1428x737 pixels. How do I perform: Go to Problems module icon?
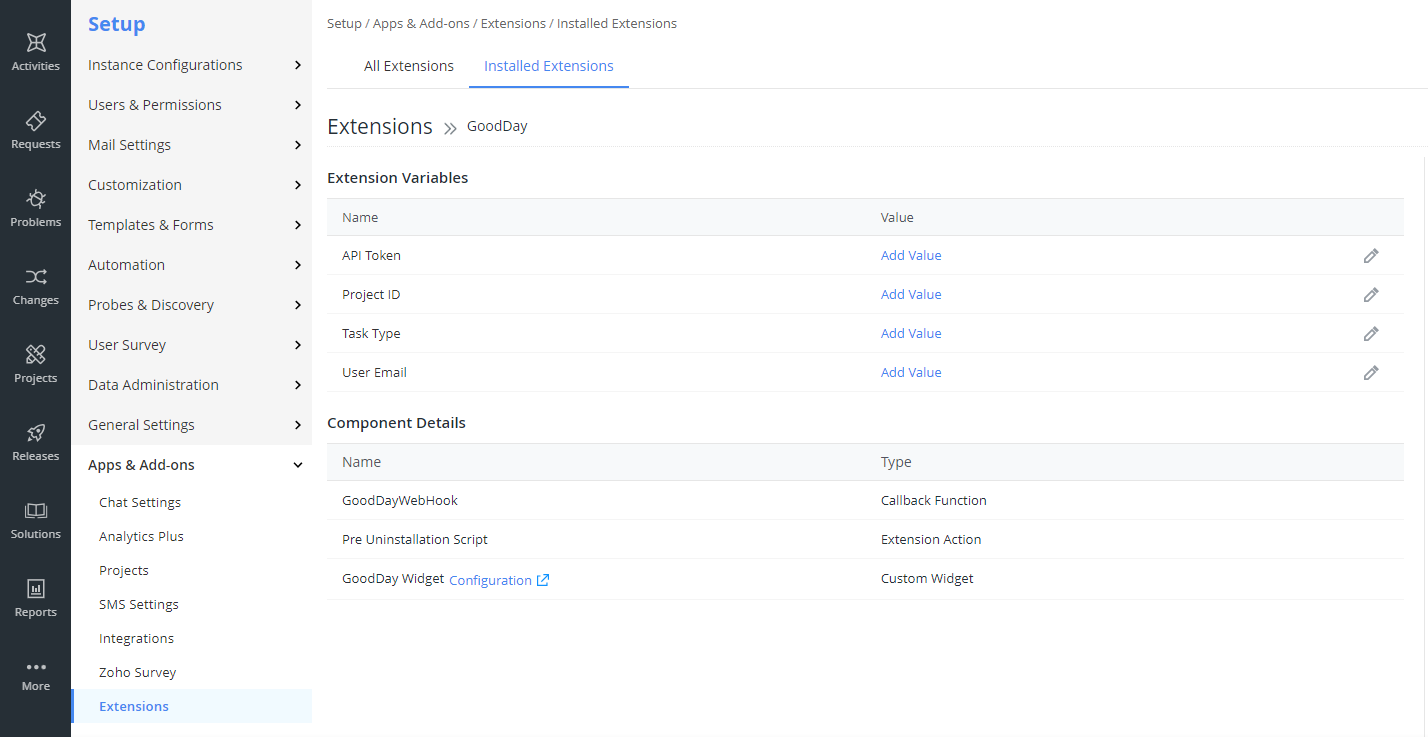(x=36, y=199)
